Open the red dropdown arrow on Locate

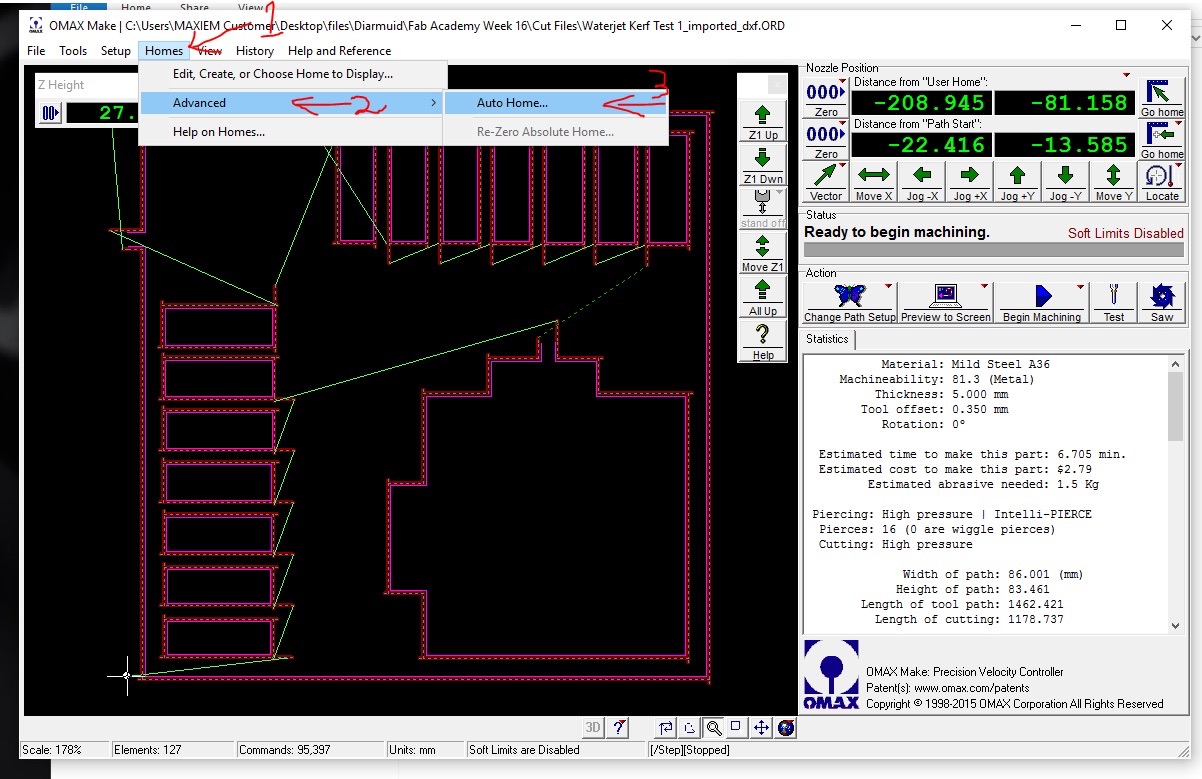coord(1180,166)
